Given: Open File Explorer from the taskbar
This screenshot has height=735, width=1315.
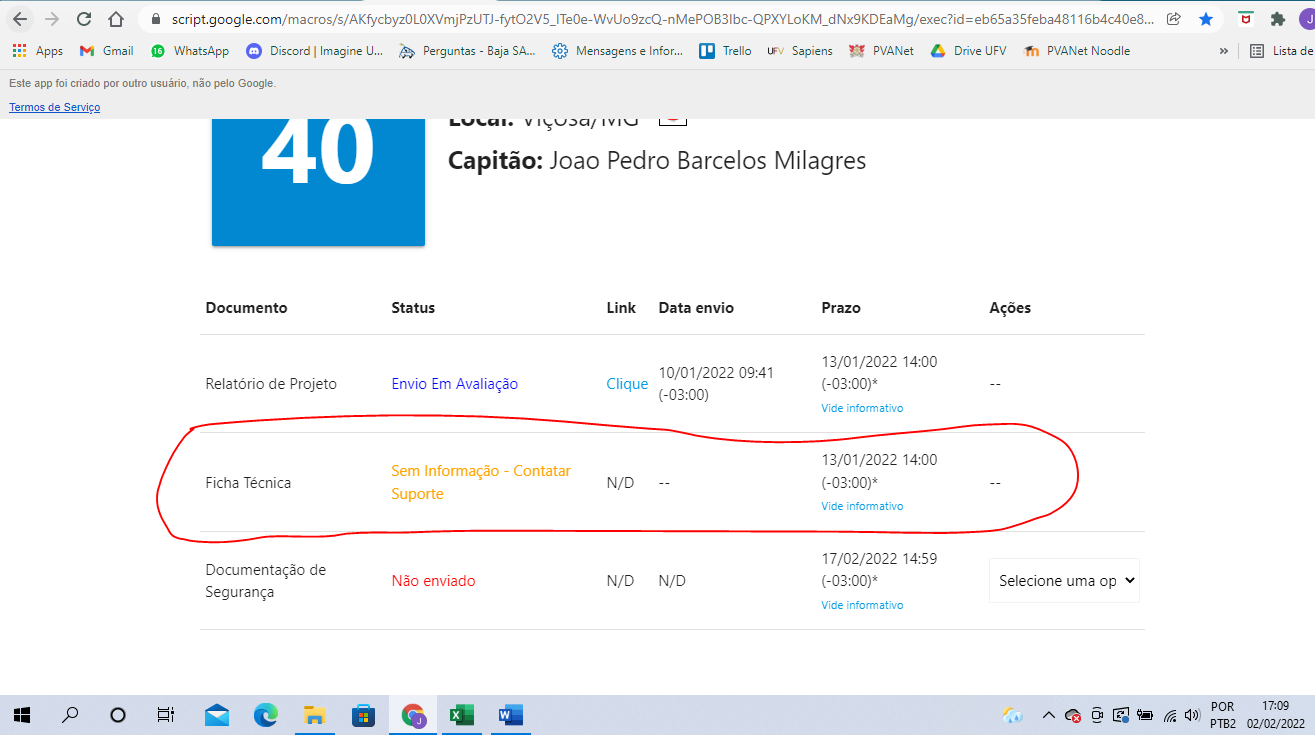Looking at the screenshot, I should point(314,715).
